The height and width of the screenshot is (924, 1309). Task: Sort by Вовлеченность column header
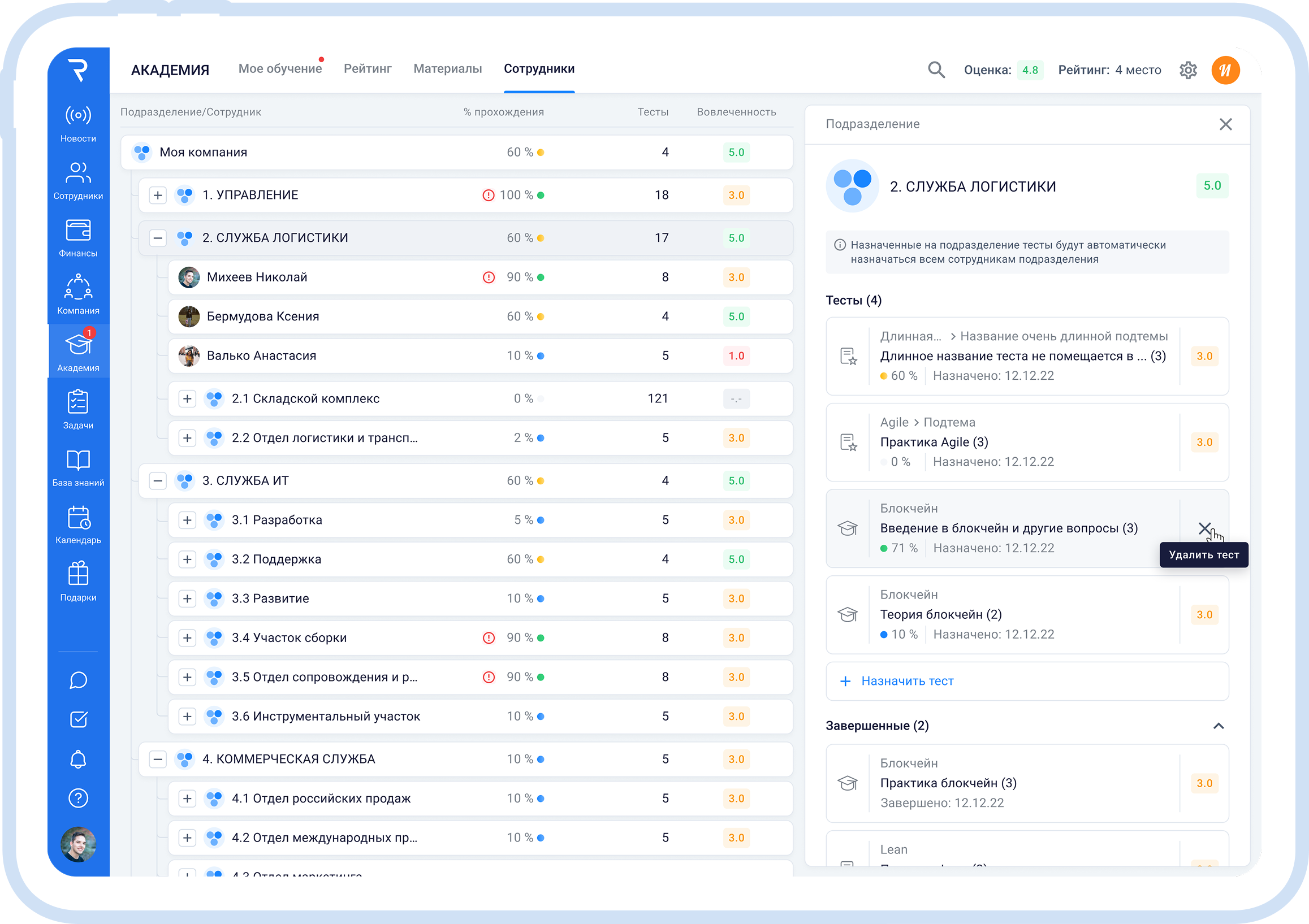pos(736,112)
